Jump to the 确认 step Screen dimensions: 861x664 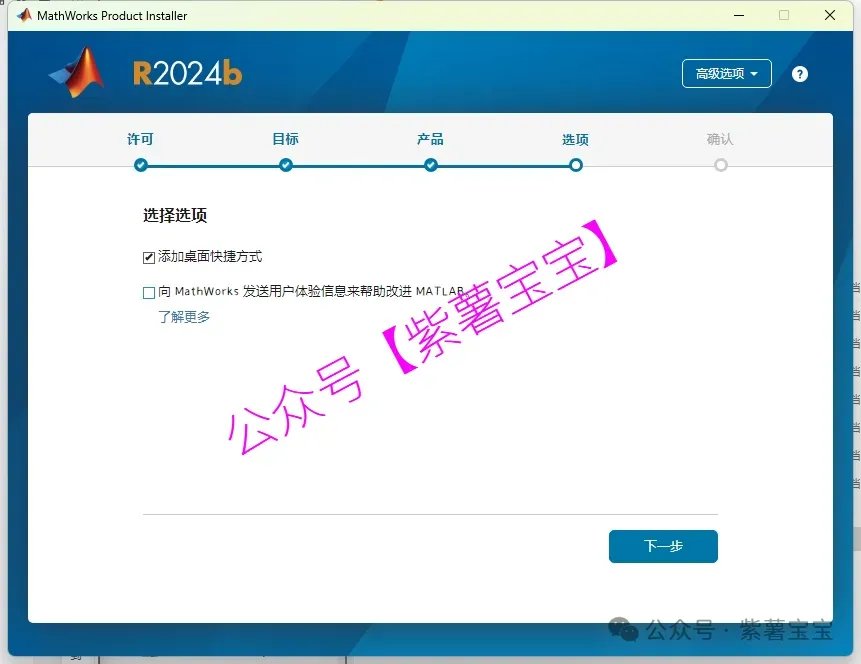(x=720, y=140)
